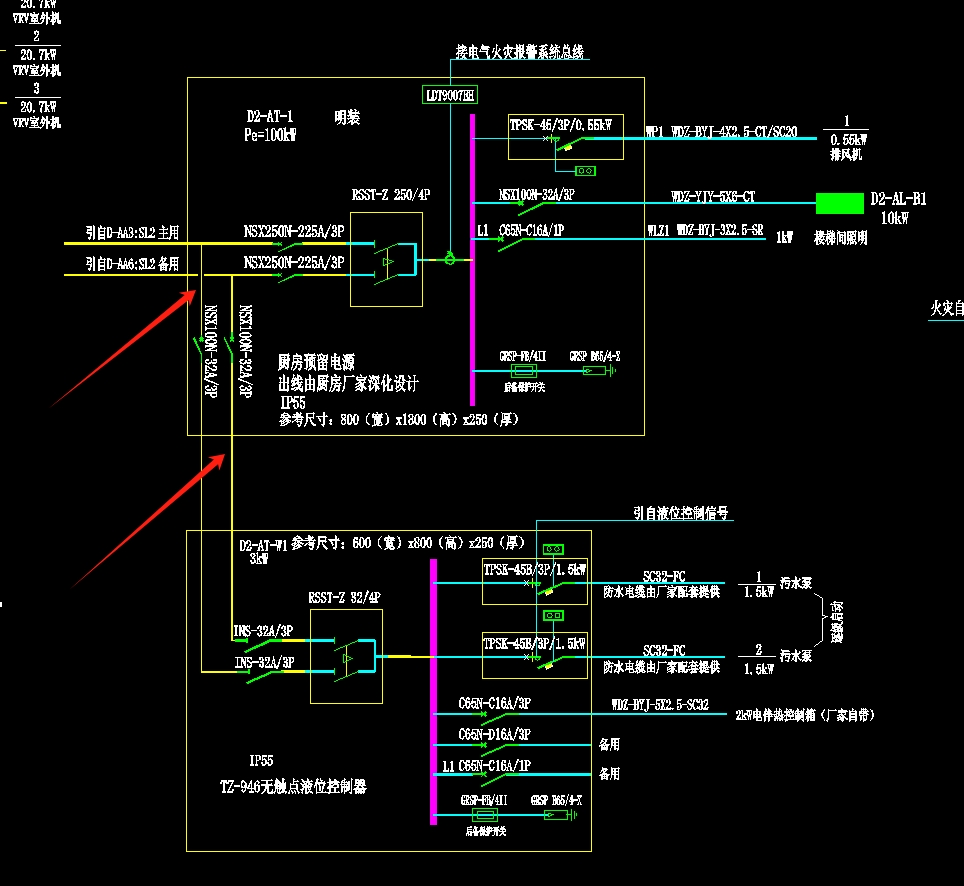The image size is (964, 886).
Task: Select '污水泵' label numbered 1
Action: click(x=796, y=582)
